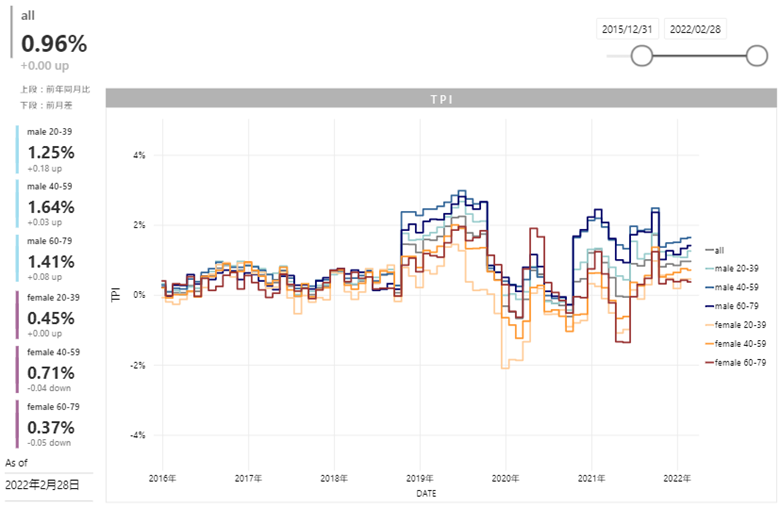Select 'male 40-59' legend marker
The height and width of the screenshot is (507, 780).
point(710,287)
